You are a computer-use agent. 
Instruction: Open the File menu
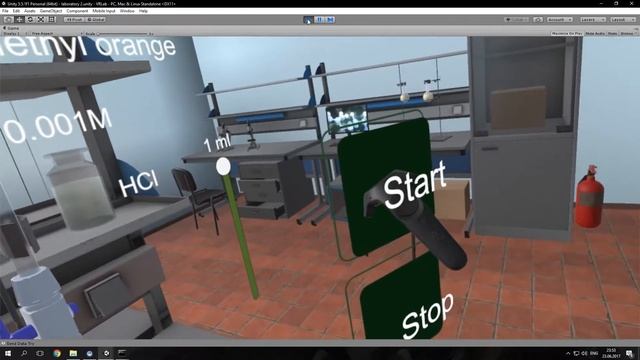pos(5,11)
